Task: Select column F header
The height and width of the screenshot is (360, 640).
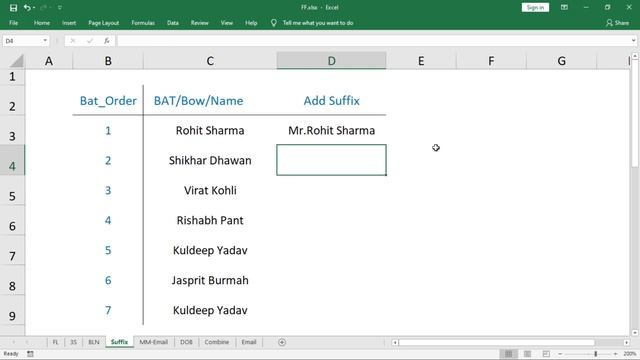Action: 491,61
